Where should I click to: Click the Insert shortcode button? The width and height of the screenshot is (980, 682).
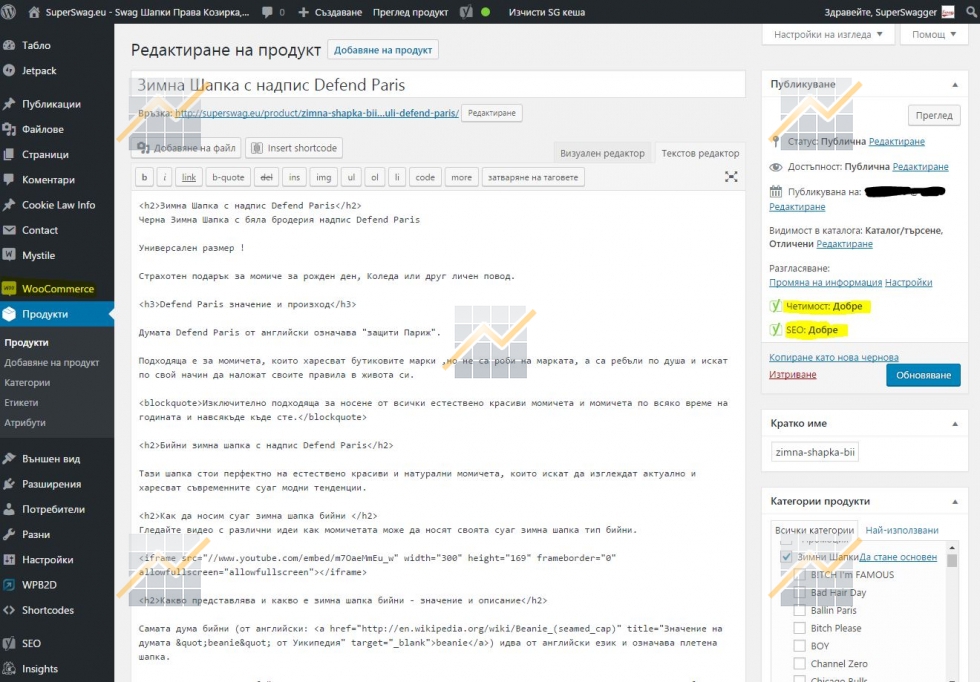click(x=294, y=148)
